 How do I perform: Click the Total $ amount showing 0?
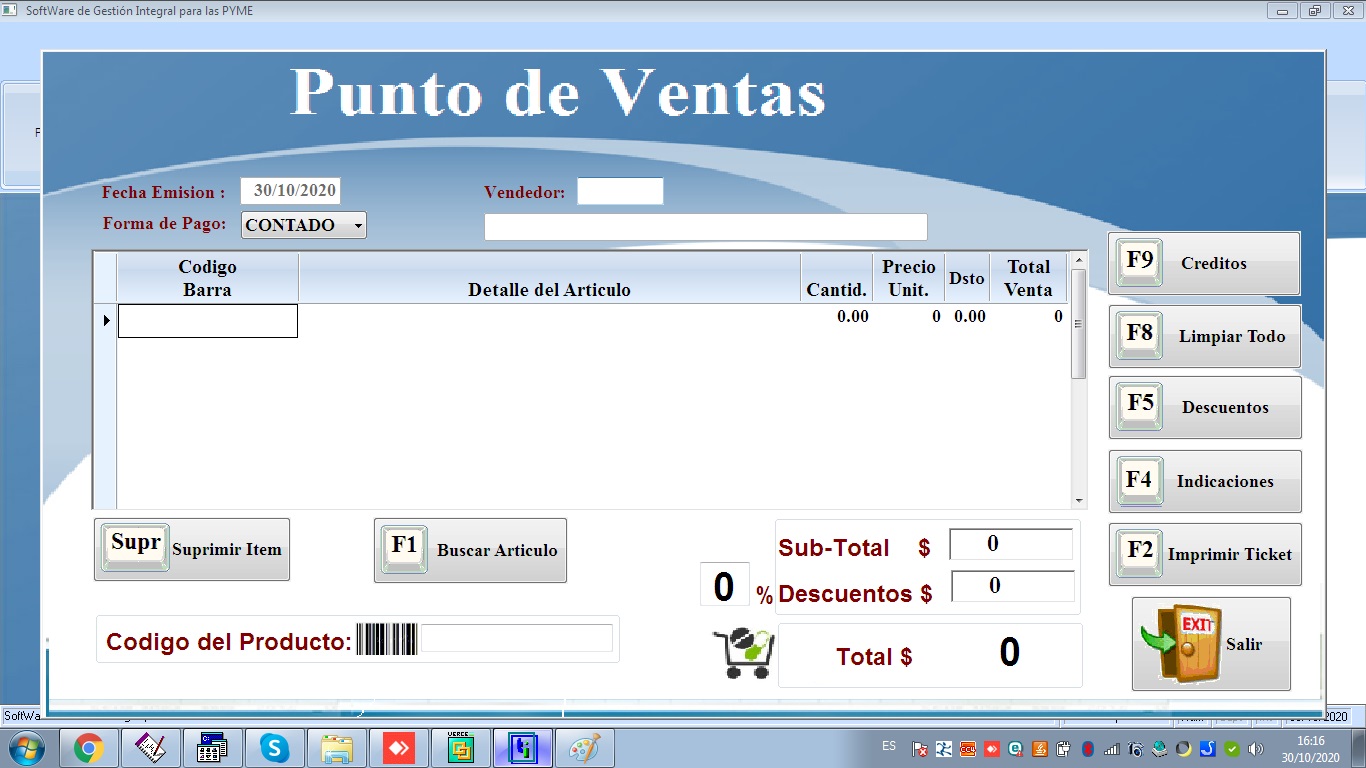(x=1010, y=652)
